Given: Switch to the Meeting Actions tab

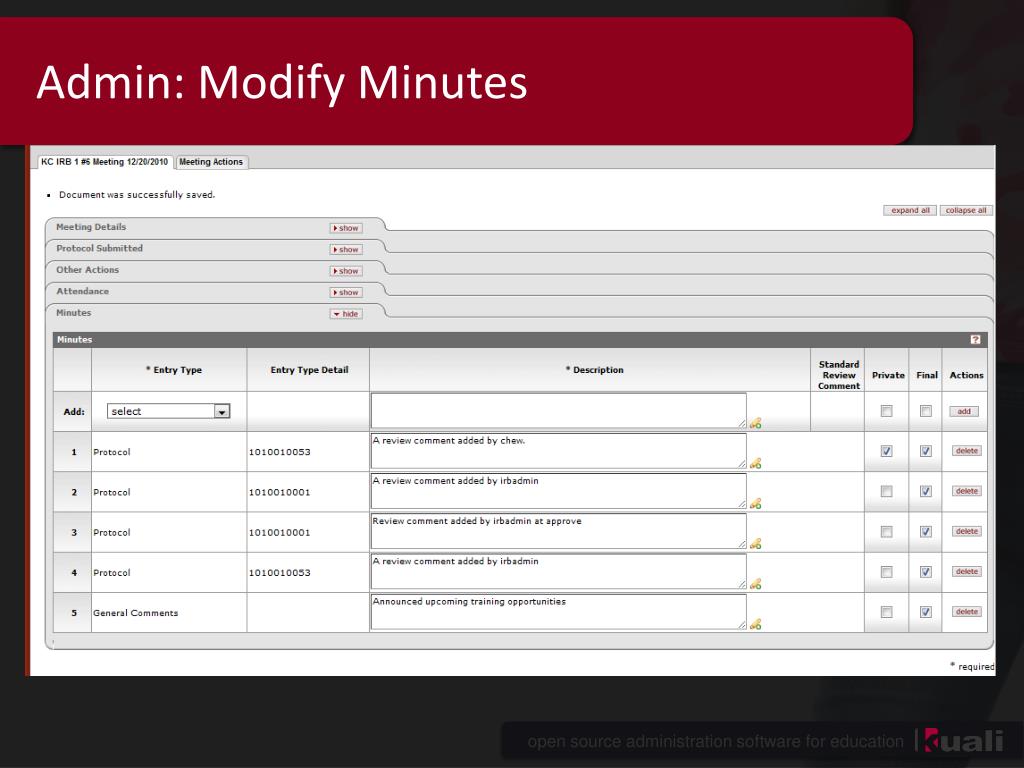Looking at the screenshot, I should point(211,162).
